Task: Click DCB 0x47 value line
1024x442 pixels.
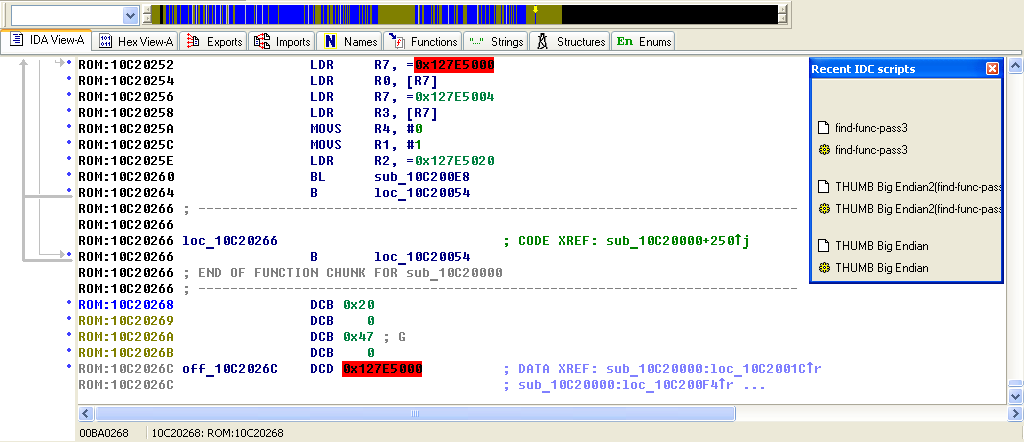Action: pos(359,337)
